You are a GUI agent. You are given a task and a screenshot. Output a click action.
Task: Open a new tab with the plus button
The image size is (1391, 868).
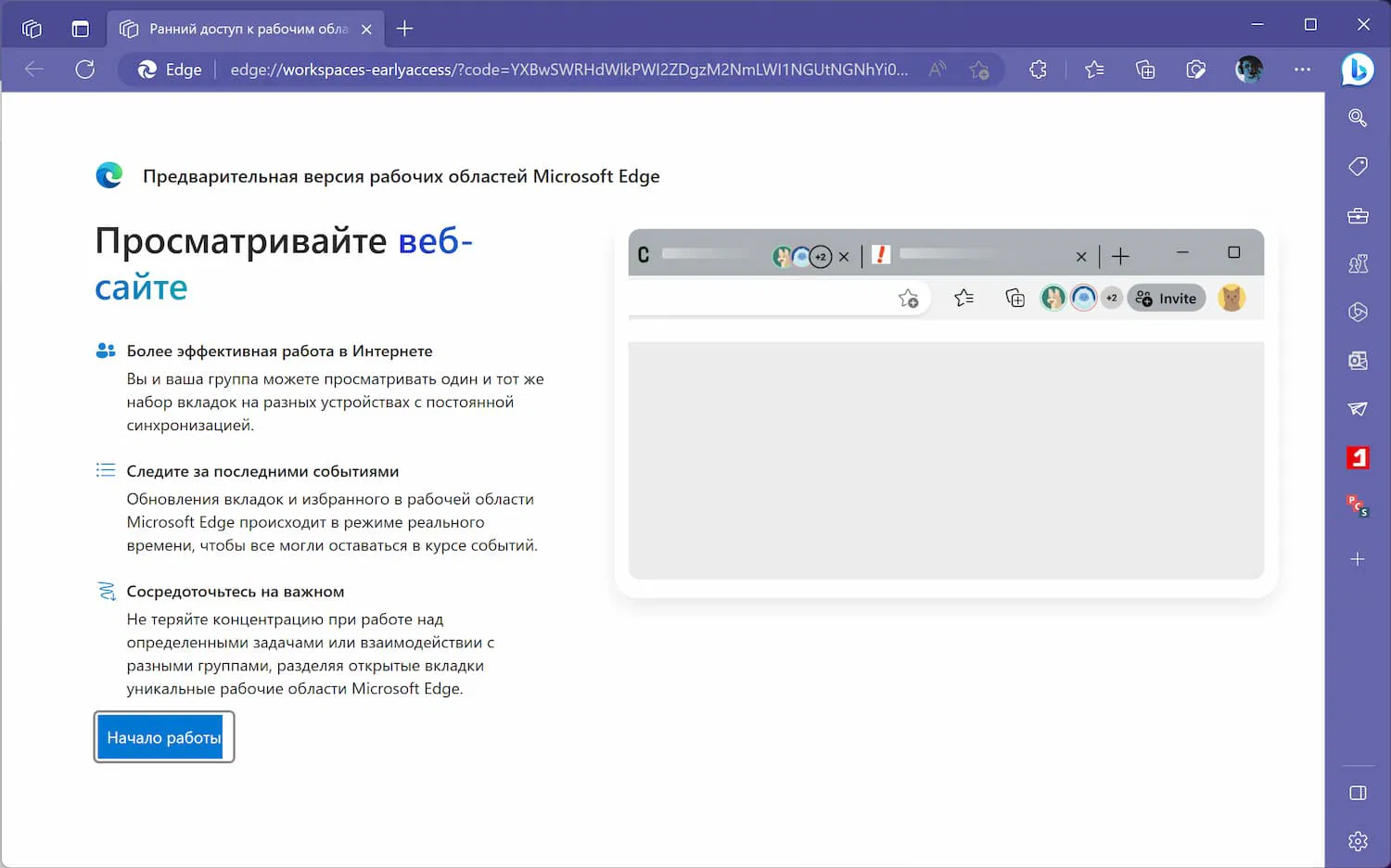[x=404, y=29]
